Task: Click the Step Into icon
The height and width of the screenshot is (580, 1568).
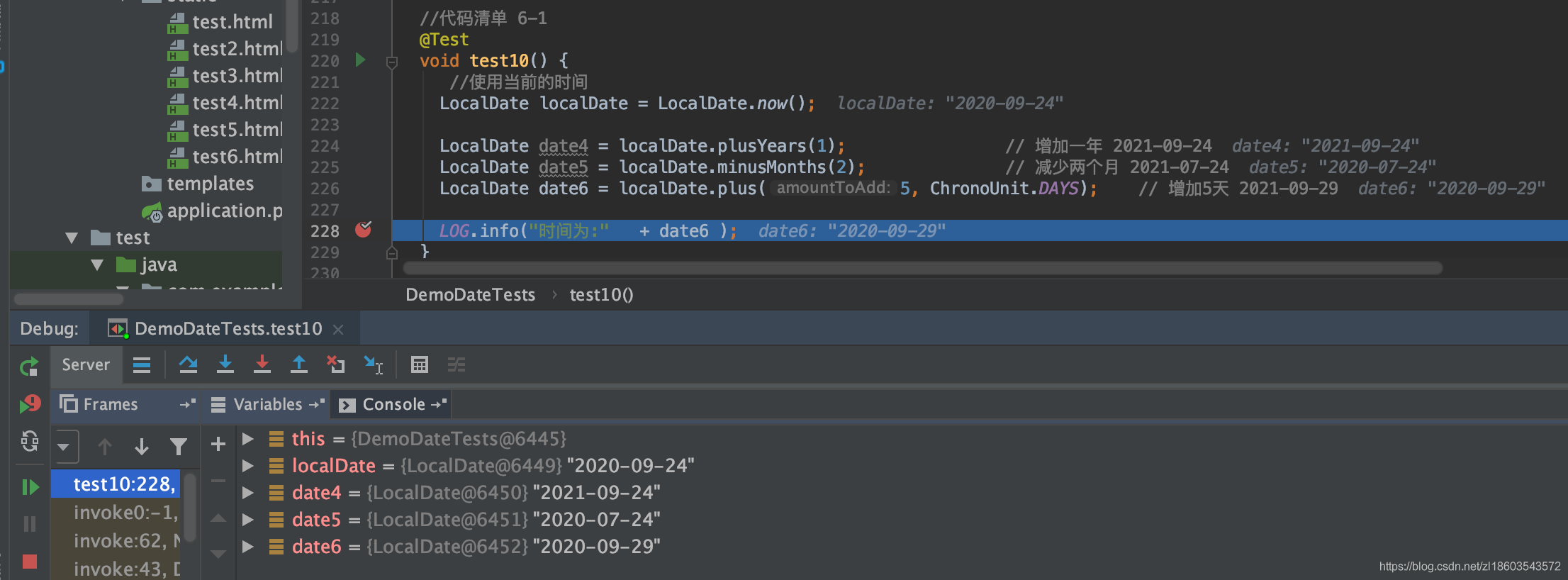Action: click(x=225, y=364)
